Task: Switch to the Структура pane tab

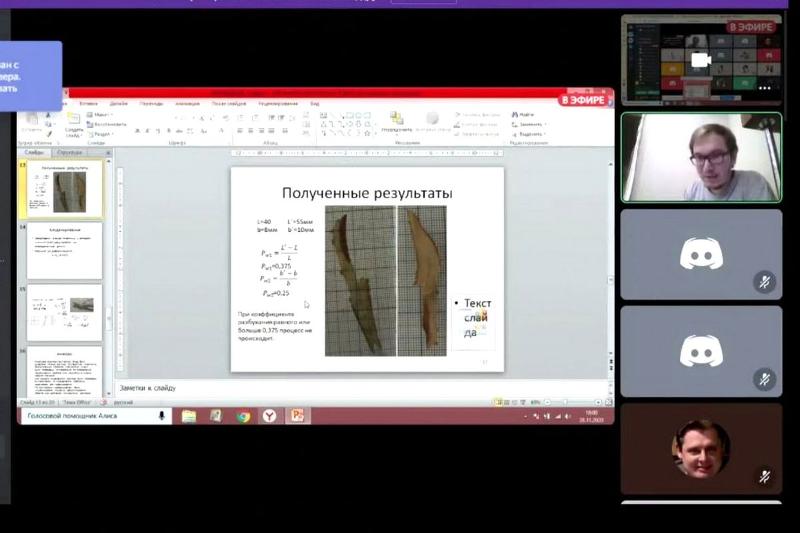Action: point(70,152)
